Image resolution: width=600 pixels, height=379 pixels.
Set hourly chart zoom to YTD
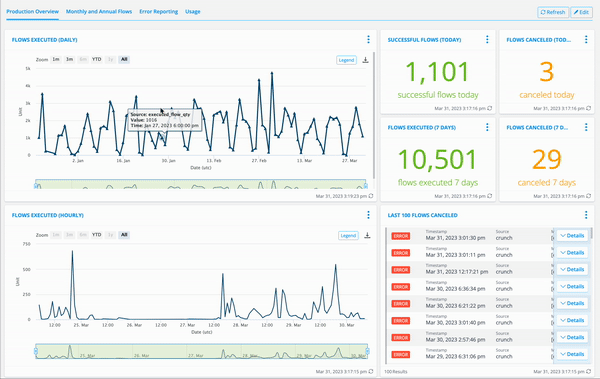[96, 235]
